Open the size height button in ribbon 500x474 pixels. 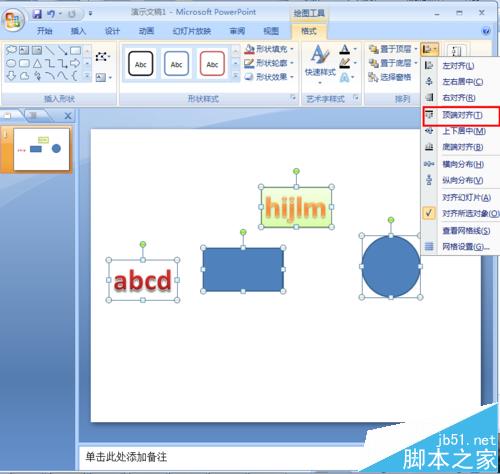456,51
